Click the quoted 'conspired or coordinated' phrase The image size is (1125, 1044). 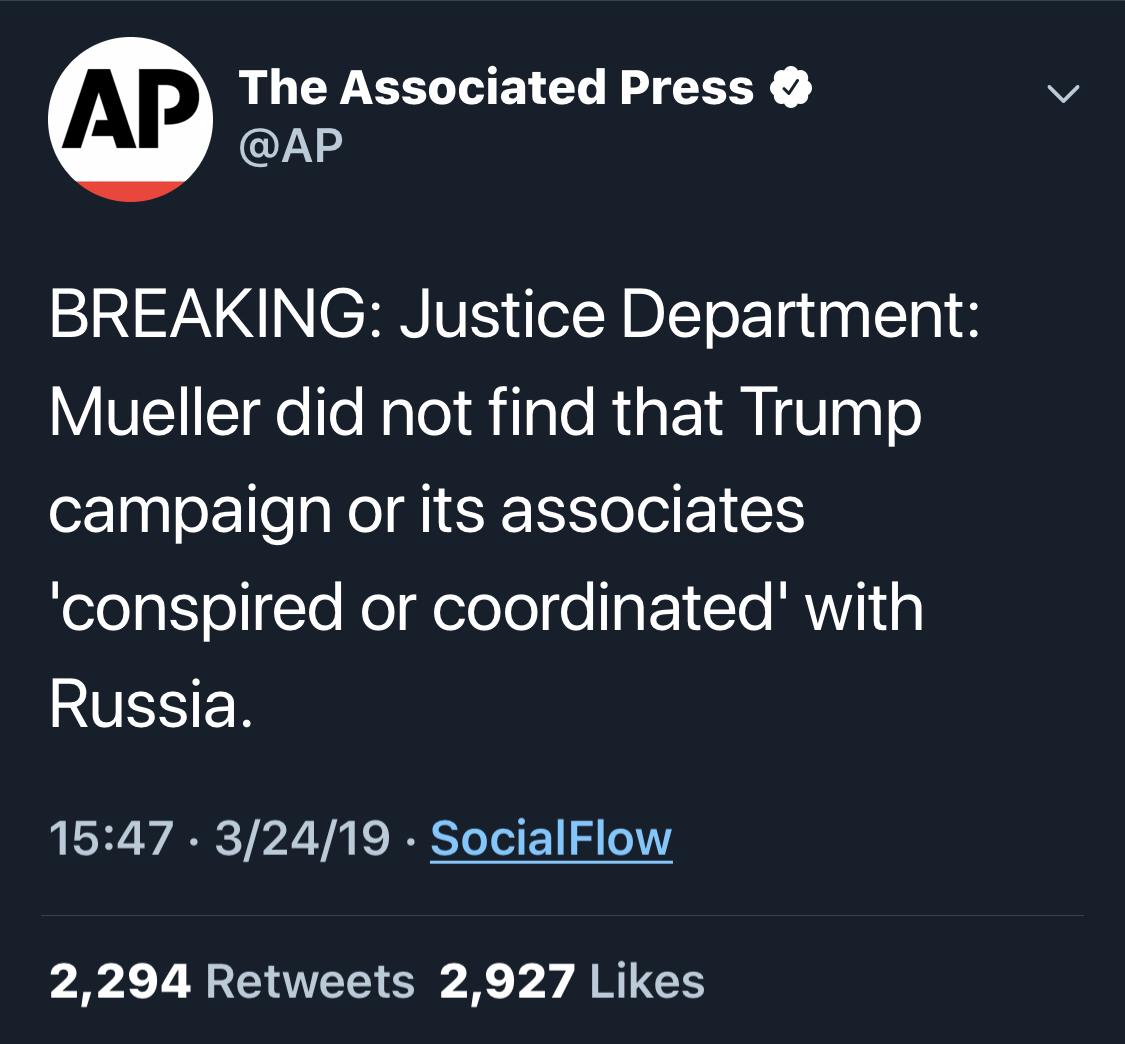tap(418, 609)
